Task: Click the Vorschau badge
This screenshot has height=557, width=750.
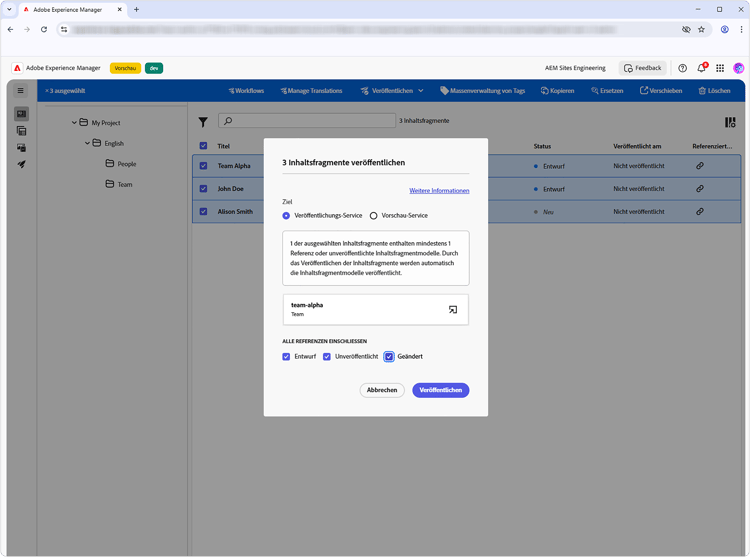Action: click(x=125, y=68)
